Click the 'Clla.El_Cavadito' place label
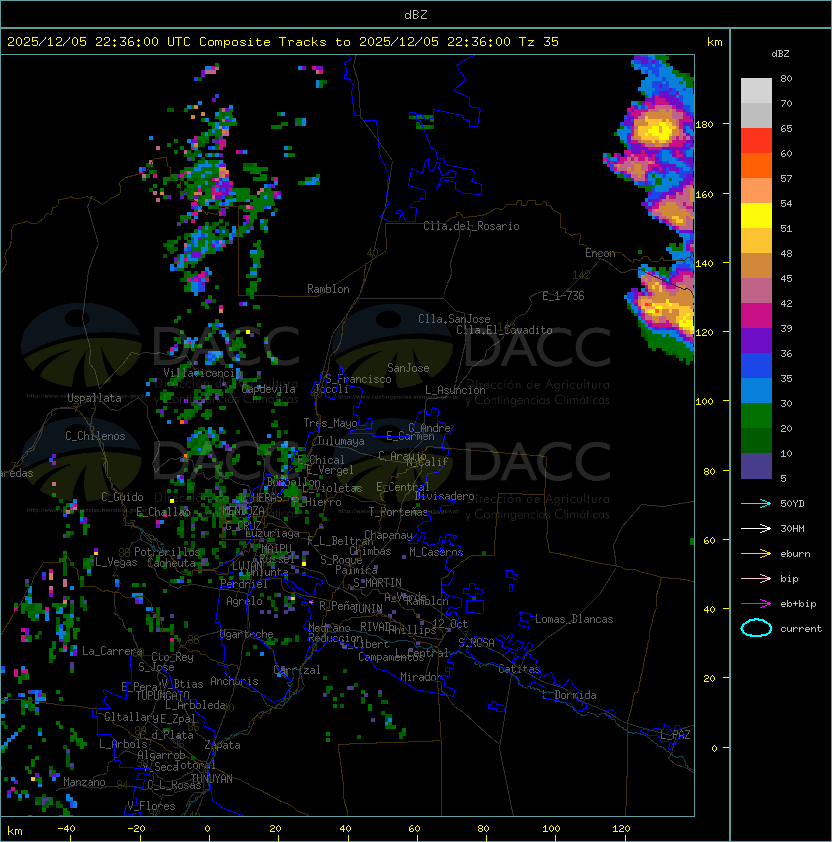The width and height of the screenshot is (832, 842). (504, 330)
